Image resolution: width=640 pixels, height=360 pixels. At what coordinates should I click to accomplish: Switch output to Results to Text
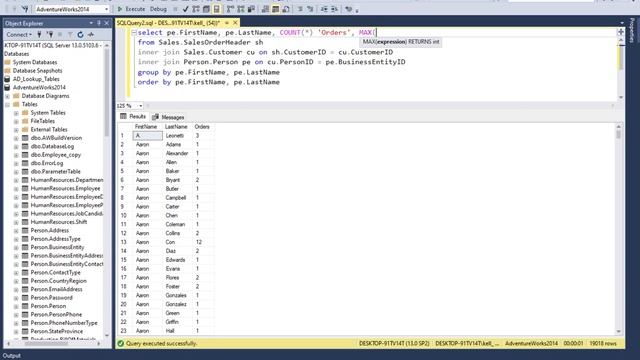point(265,9)
